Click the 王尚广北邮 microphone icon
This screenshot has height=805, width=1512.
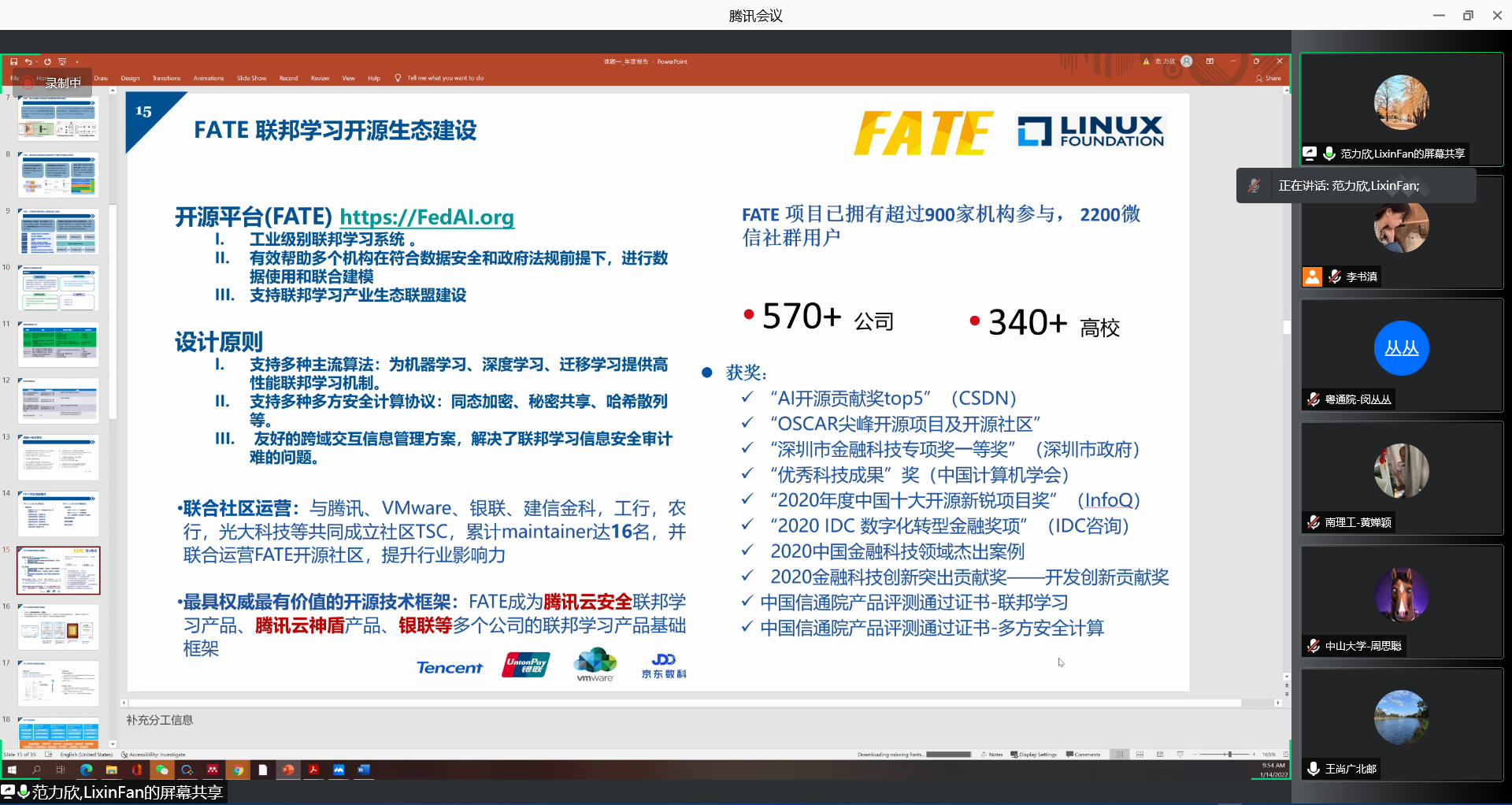click(1313, 769)
